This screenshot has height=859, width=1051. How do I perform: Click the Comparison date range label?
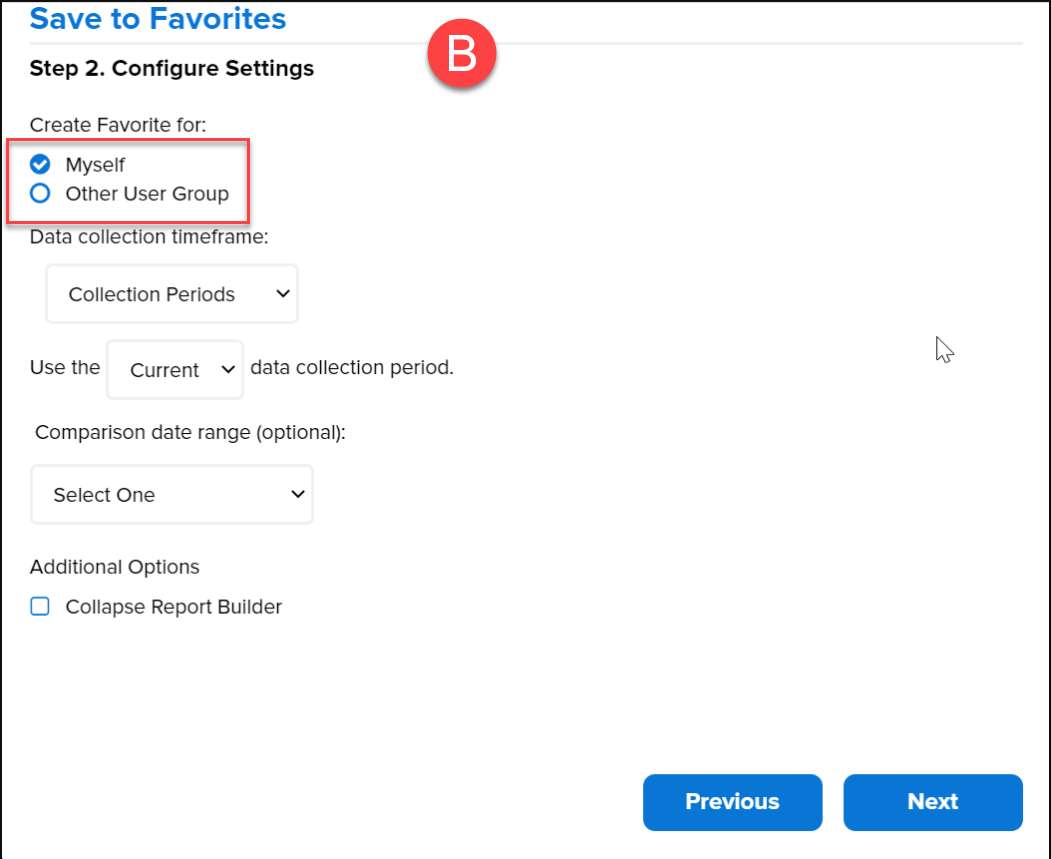190,433
